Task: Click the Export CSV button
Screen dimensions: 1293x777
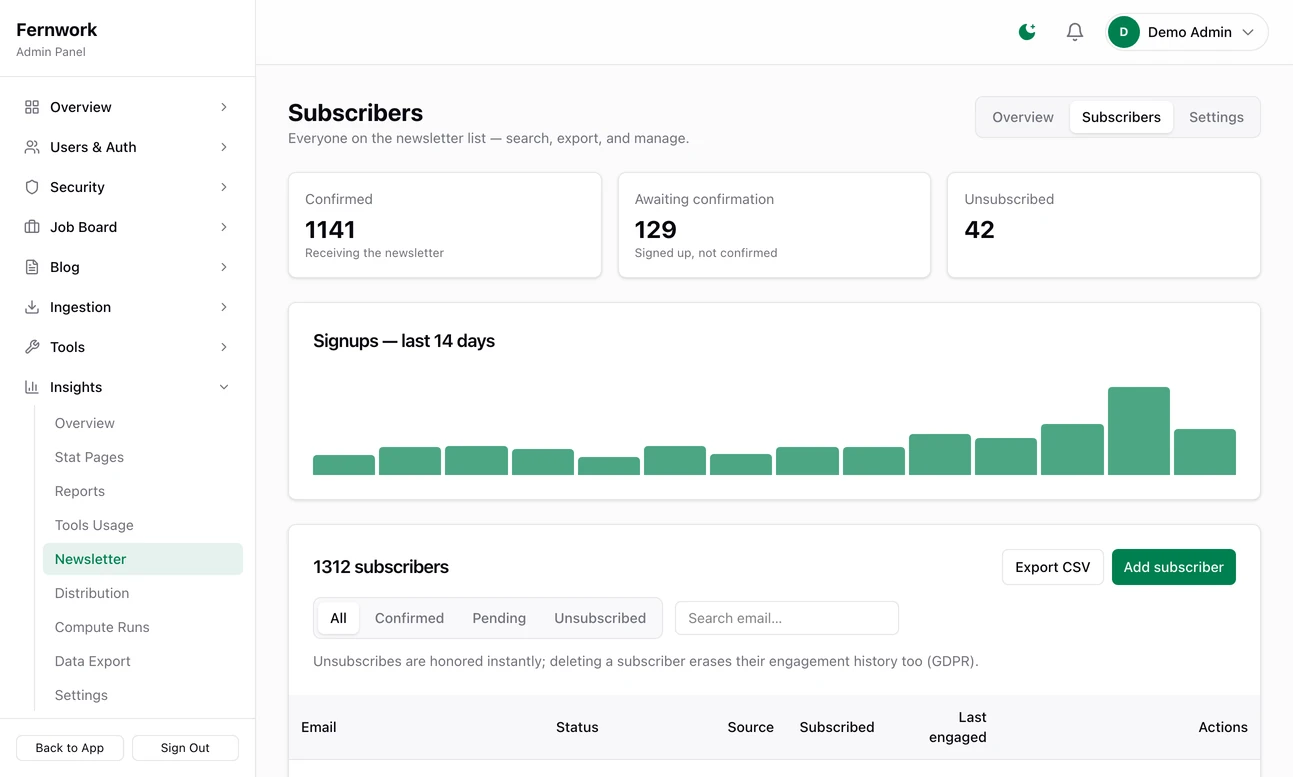Action: [1053, 567]
